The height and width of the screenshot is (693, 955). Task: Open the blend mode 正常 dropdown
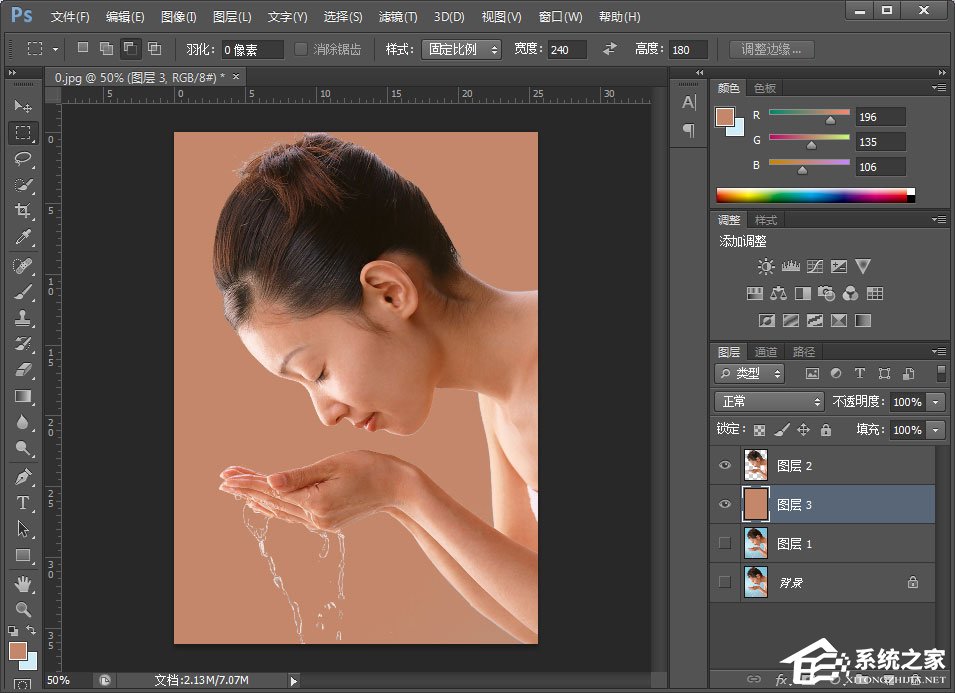coord(768,401)
